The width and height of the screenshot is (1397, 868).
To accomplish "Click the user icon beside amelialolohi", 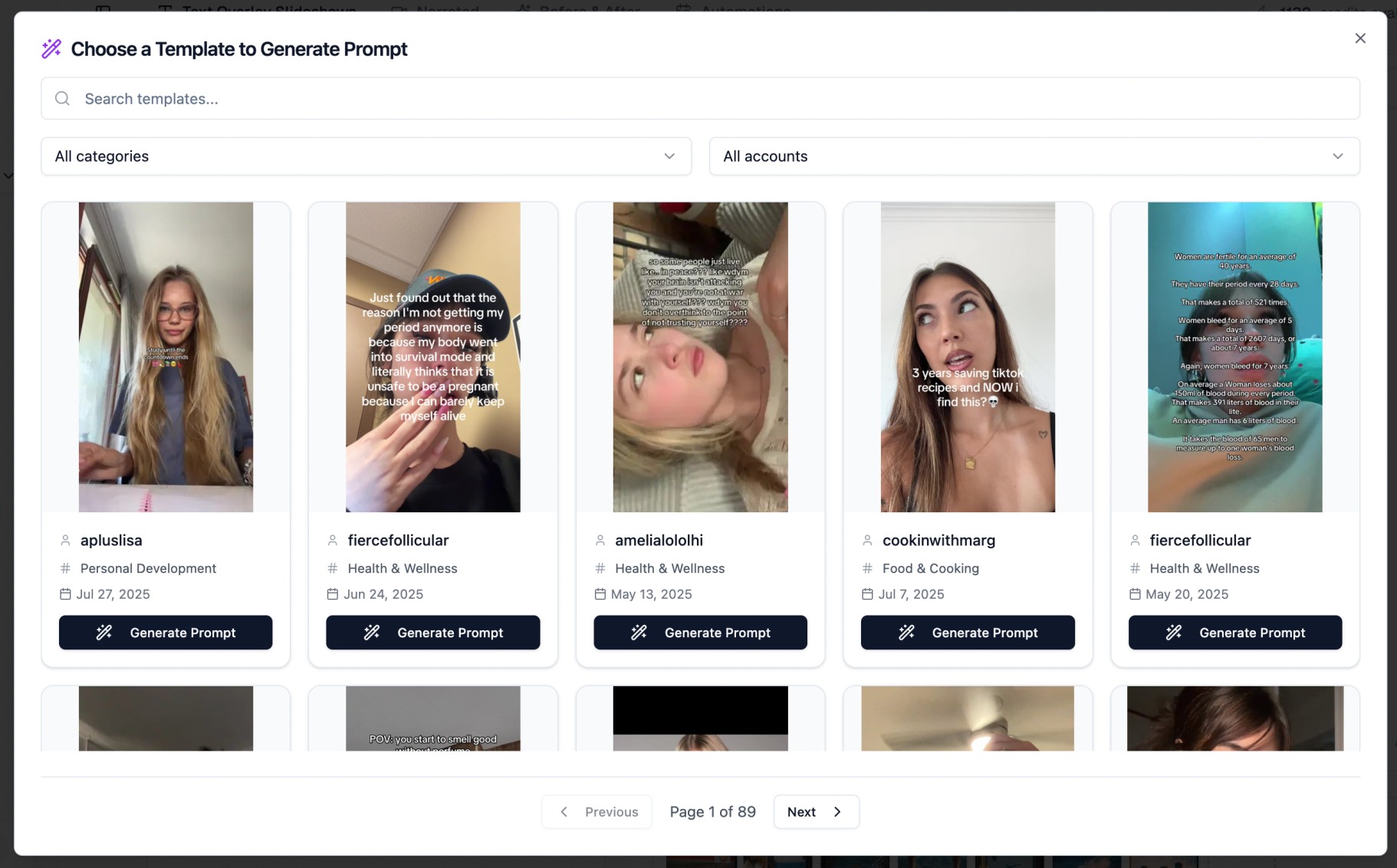I will [x=600, y=541].
